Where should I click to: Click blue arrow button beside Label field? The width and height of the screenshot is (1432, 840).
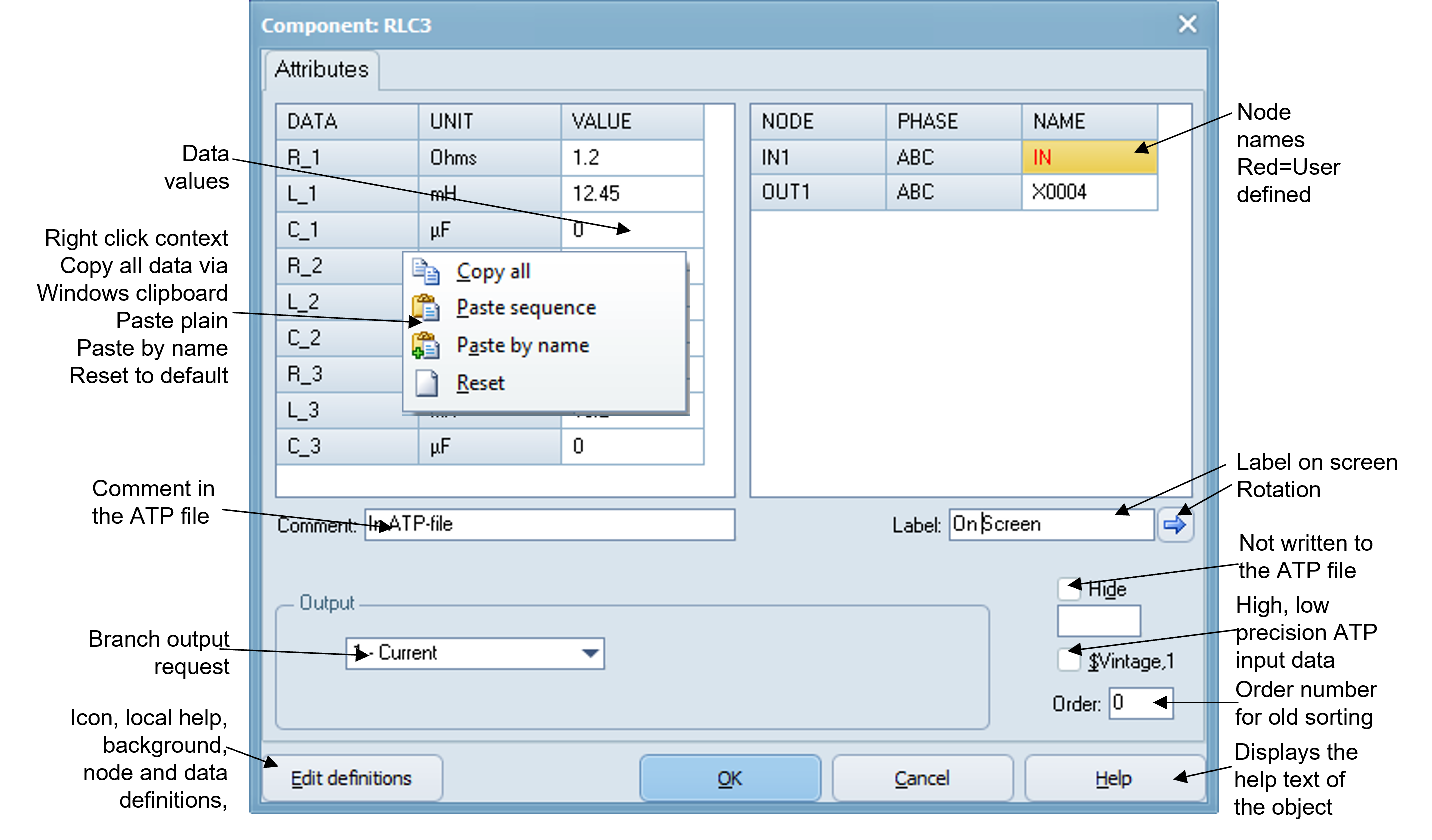coord(1175,524)
